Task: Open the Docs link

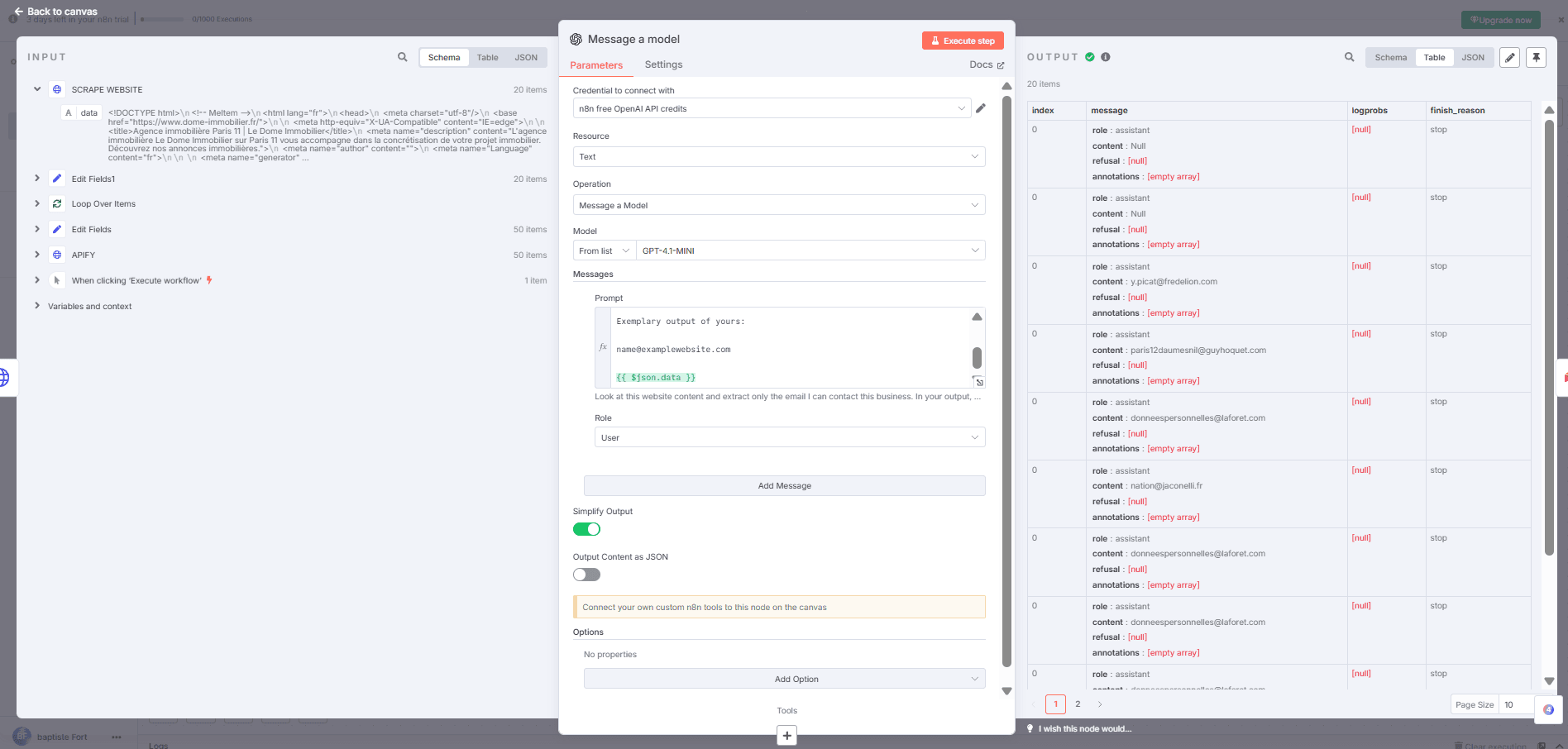Action: tap(987, 64)
